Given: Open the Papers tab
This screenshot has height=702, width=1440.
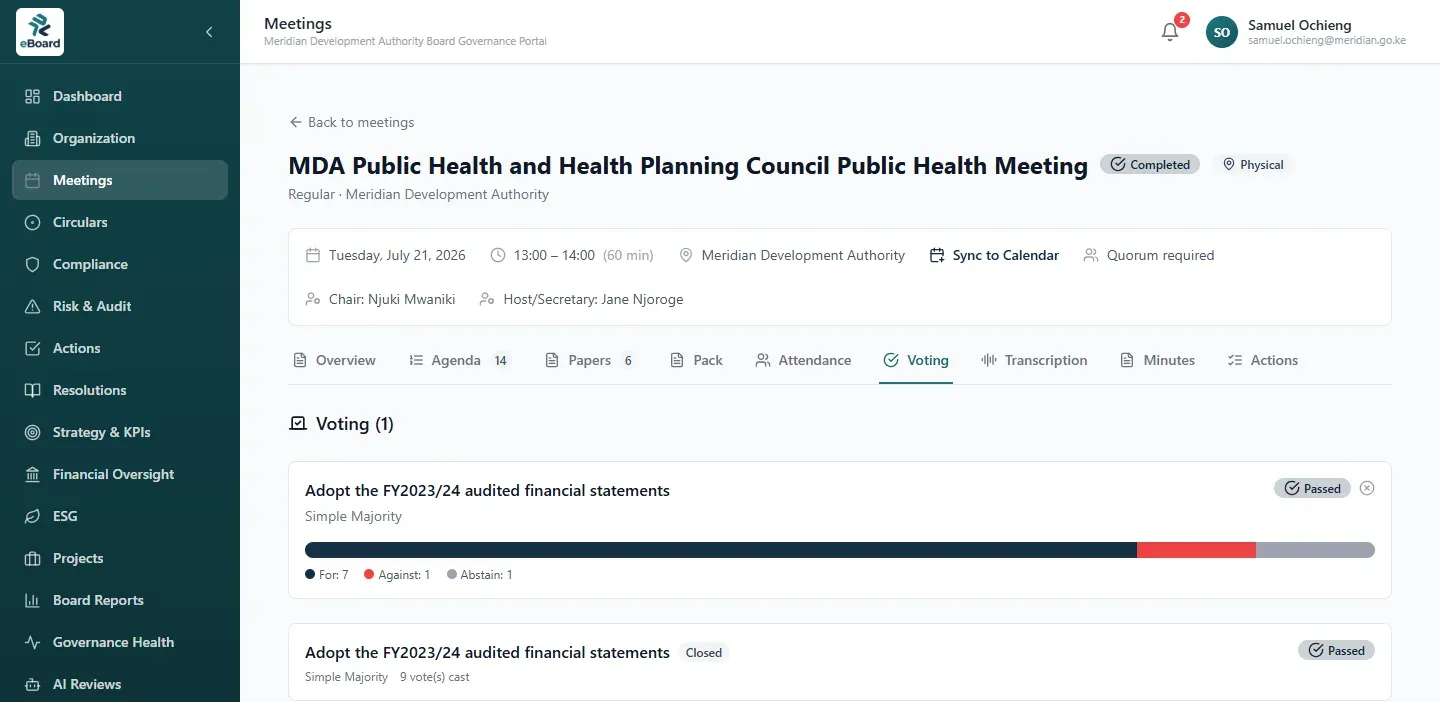Looking at the screenshot, I should click(590, 360).
